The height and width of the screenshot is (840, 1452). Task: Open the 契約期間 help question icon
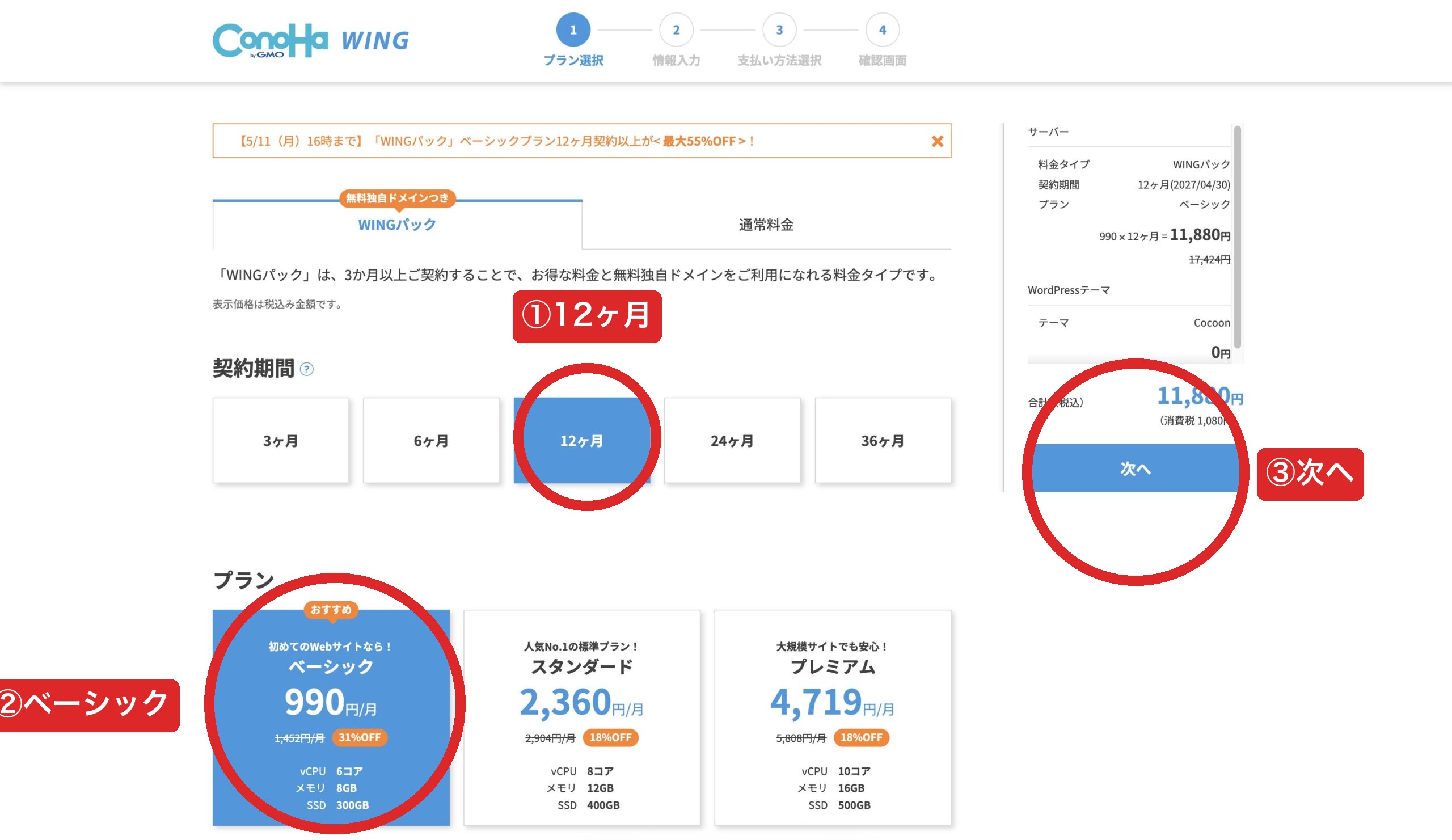[307, 369]
